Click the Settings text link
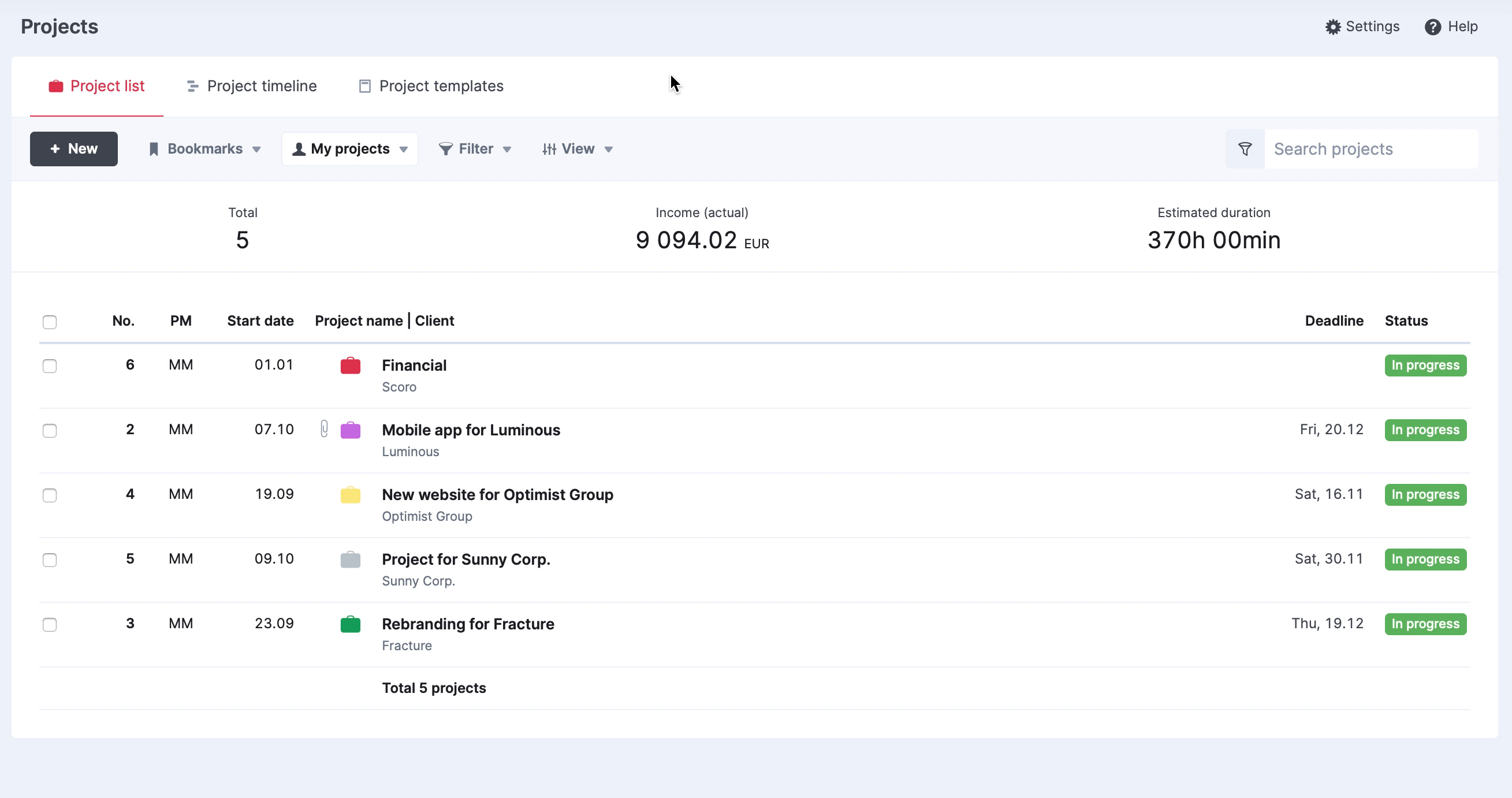1512x798 pixels. tap(1372, 27)
